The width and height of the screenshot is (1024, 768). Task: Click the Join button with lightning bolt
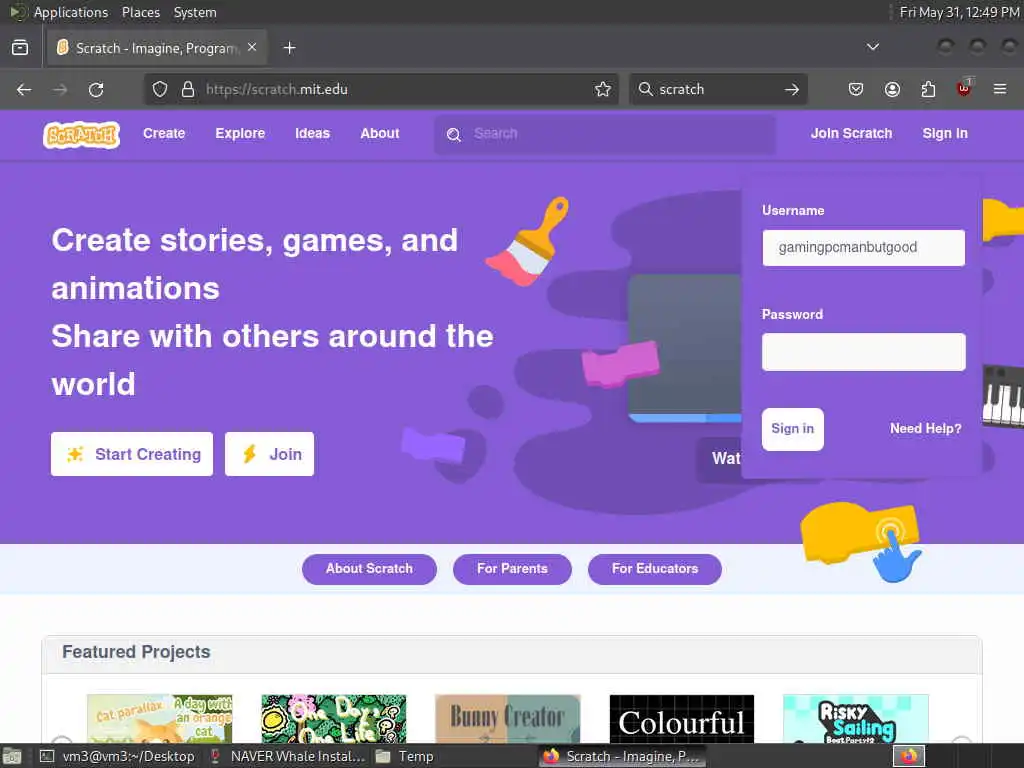coord(269,454)
